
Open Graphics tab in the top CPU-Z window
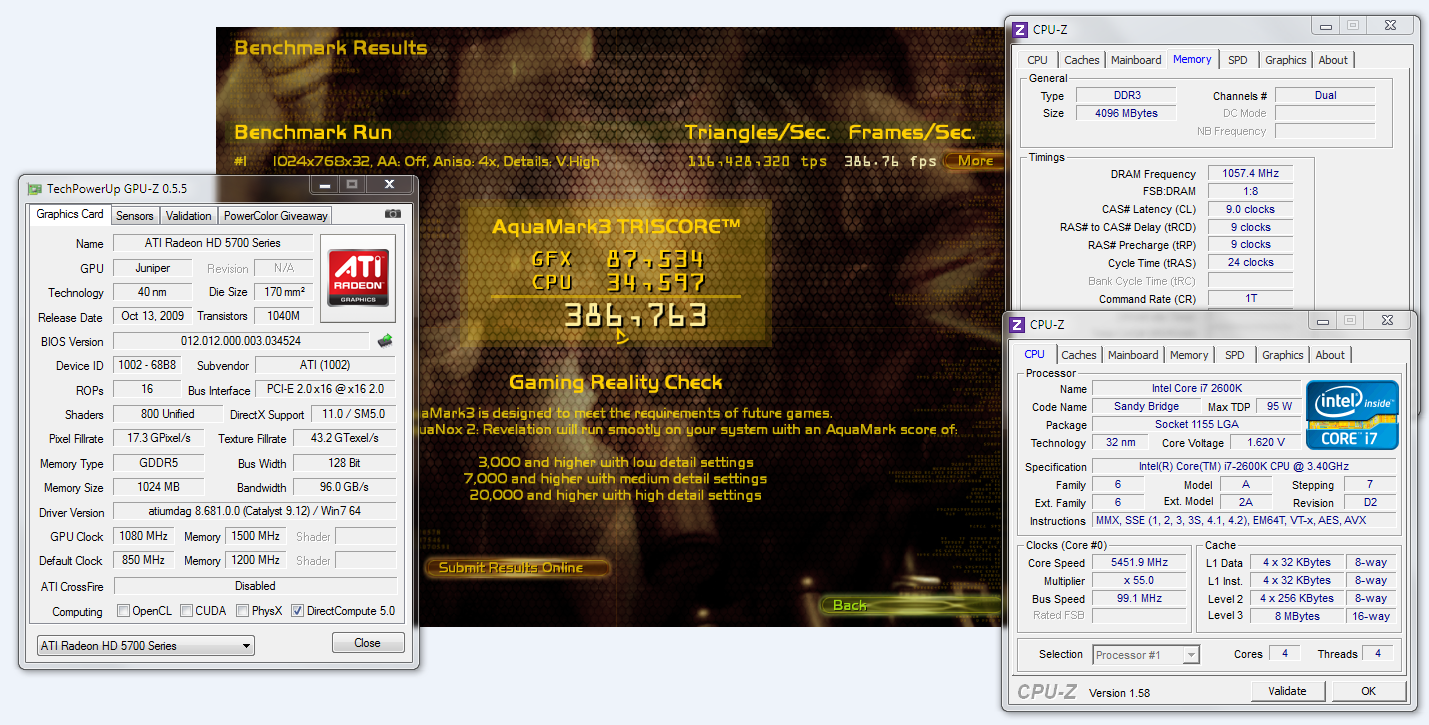1285,60
